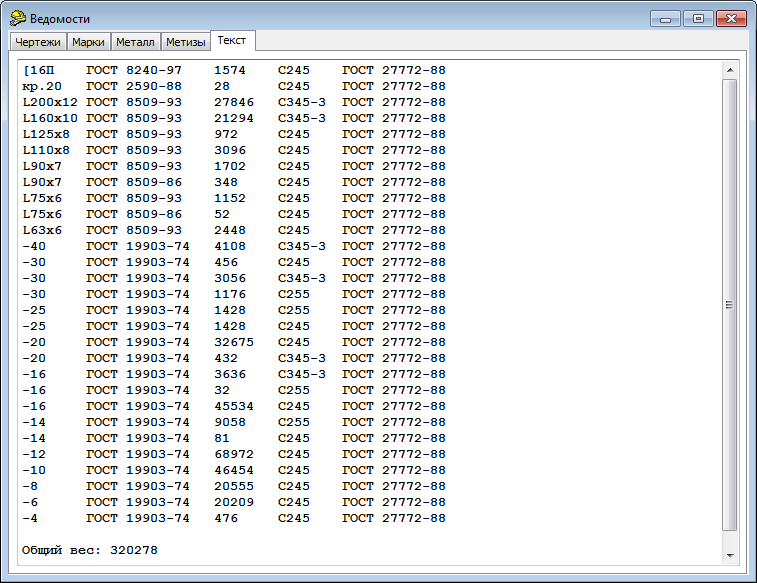Click weight value '21294'

(234, 118)
